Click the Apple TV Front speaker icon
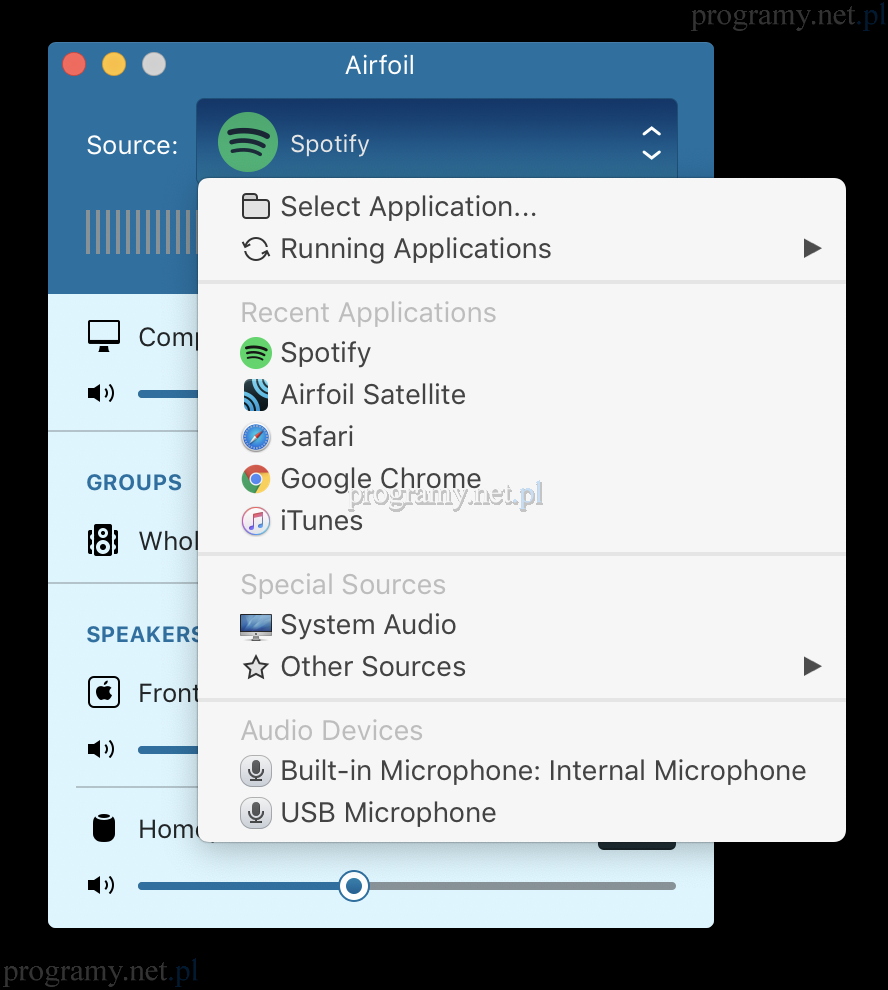Image resolution: width=888 pixels, height=990 pixels. tap(104, 693)
